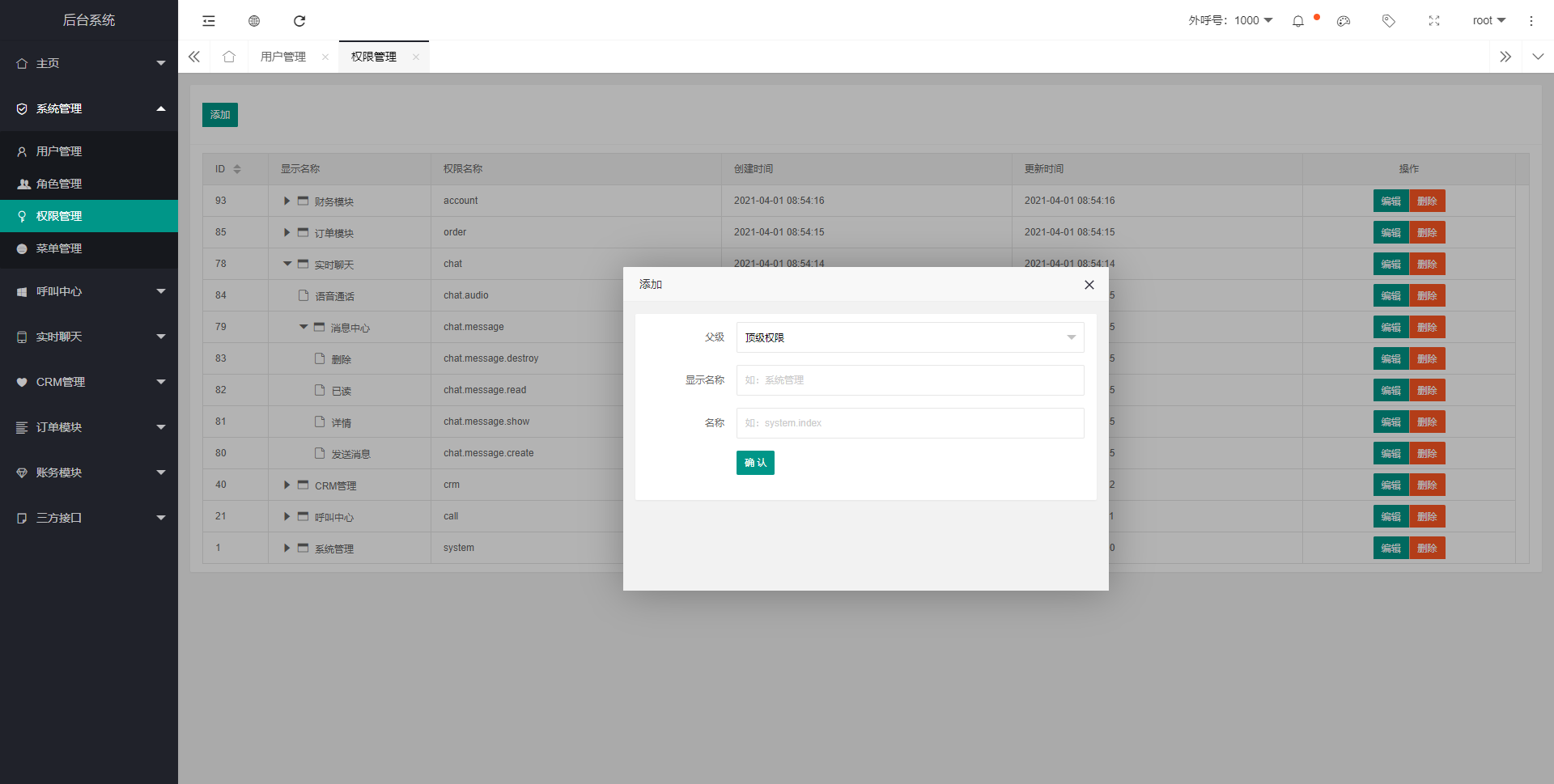Open the tag note icon
This screenshot has width=1554, height=784.
pyautogui.click(x=1389, y=21)
